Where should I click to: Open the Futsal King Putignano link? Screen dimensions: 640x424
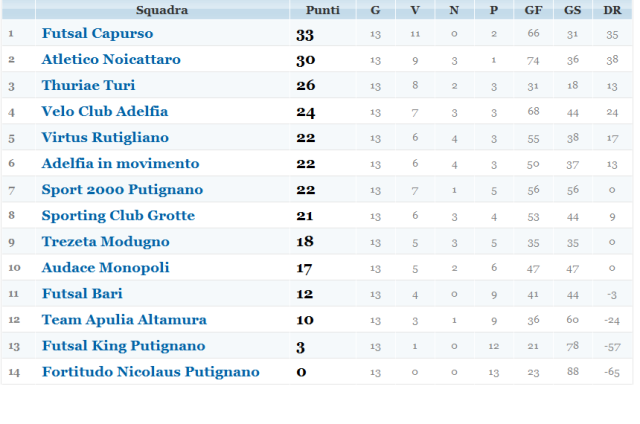124,346
